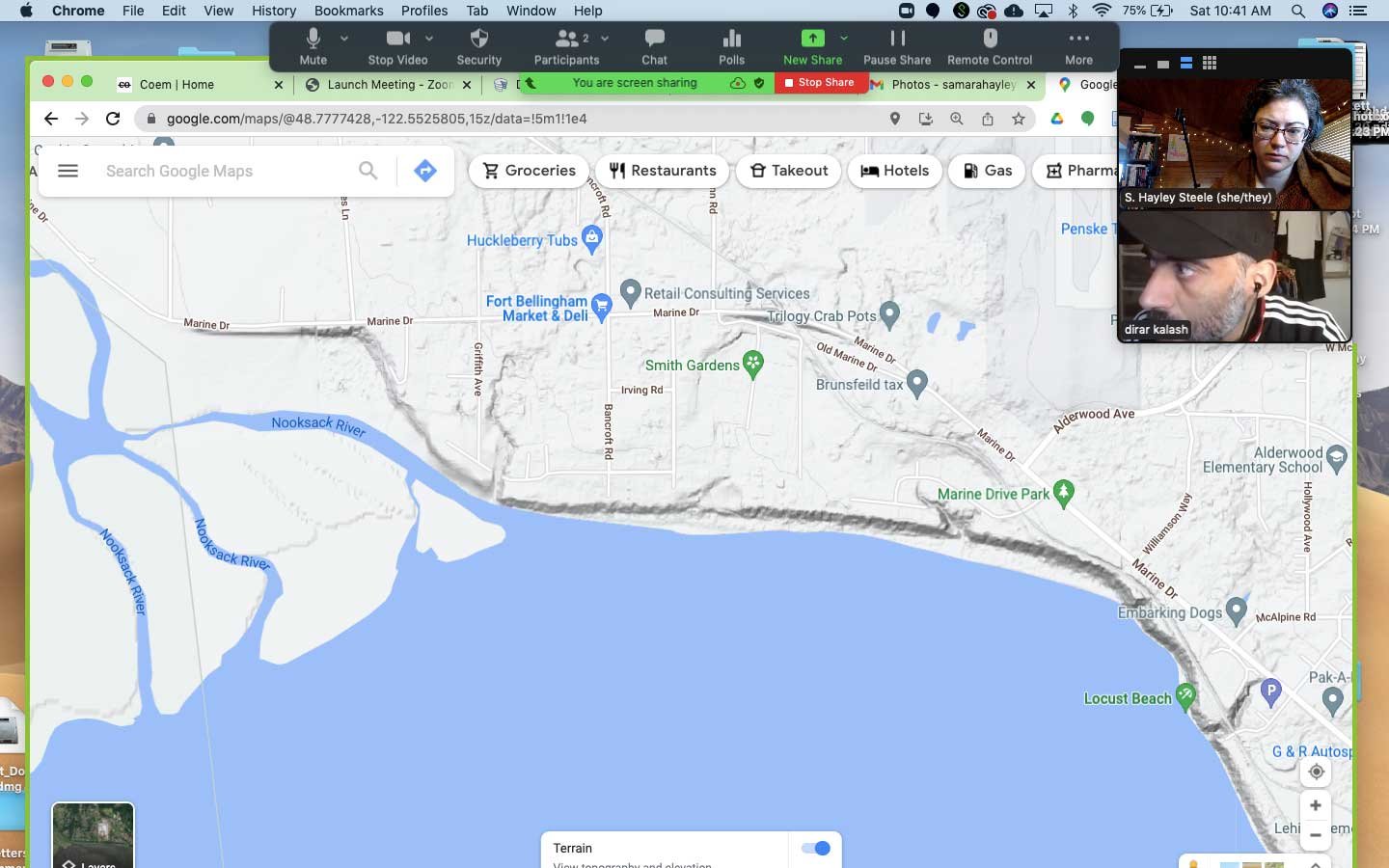This screenshot has width=1389, height=868.
Task: Open the Zoom Participants panel
Action: point(566,46)
